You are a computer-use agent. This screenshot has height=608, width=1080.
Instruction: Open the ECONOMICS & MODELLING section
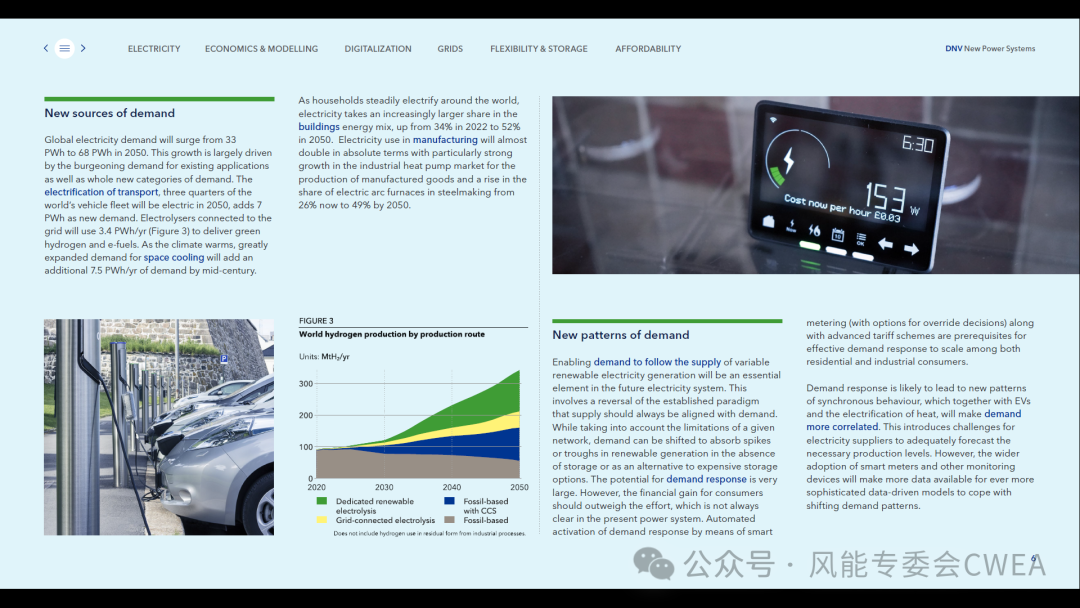pyautogui.click(x=262, y=49)
